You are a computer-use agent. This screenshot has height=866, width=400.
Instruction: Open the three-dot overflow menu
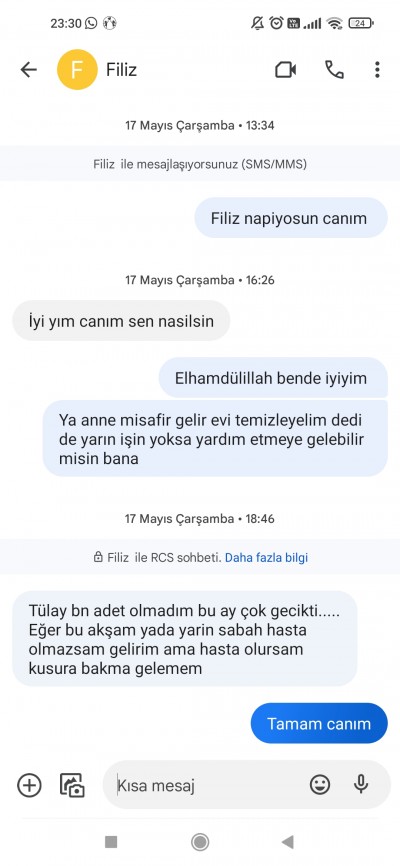[377, 70]
